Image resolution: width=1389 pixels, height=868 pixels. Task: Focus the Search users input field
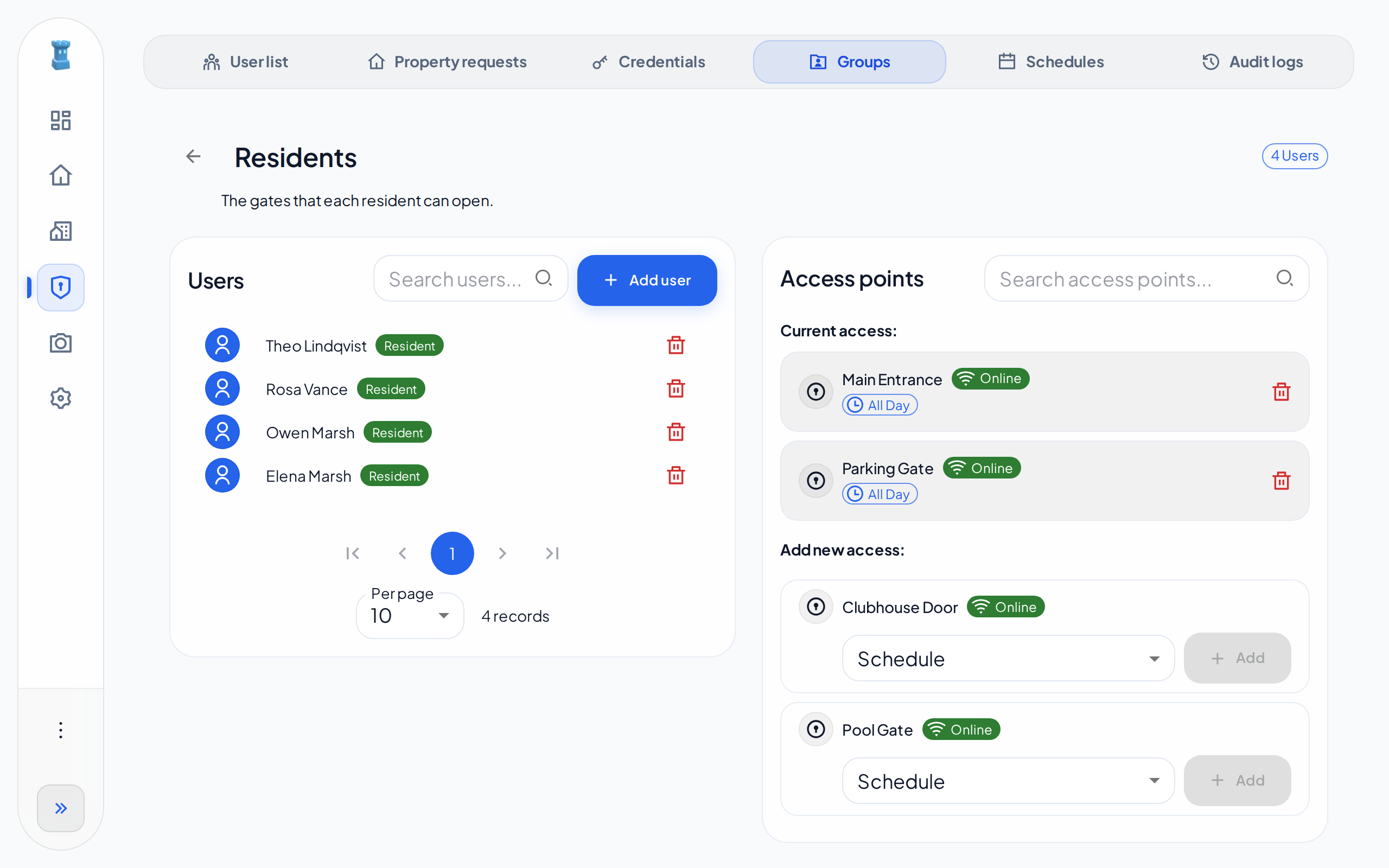(470, 278)
